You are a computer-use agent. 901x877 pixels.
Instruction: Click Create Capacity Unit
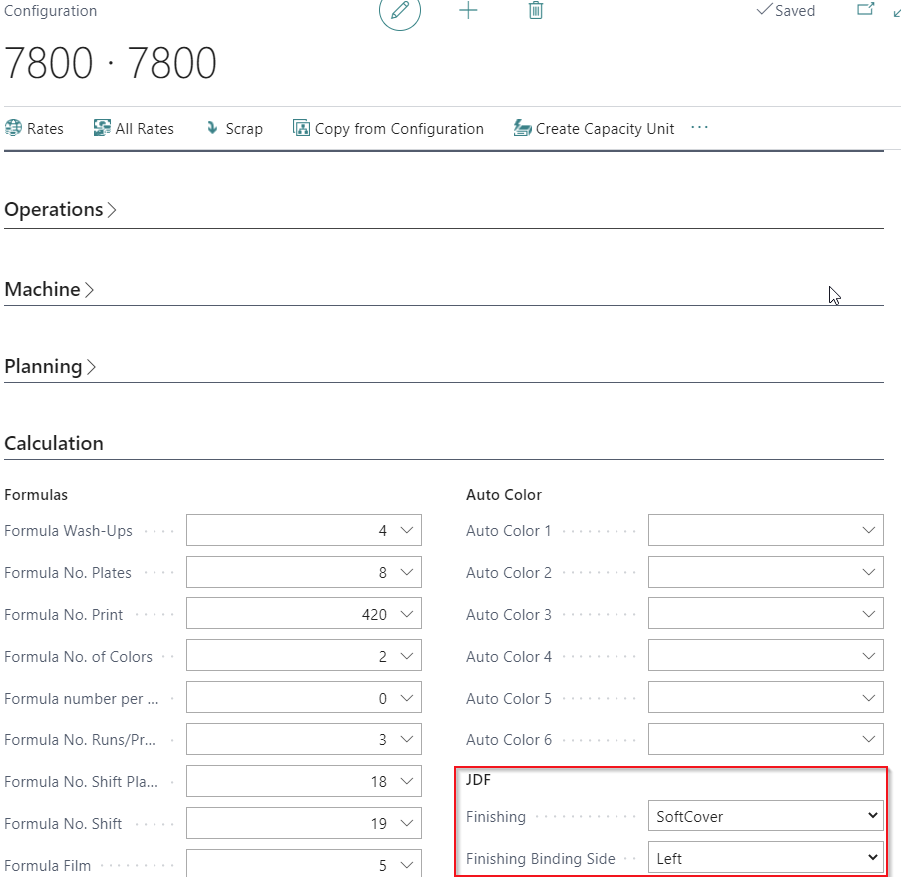pos(594,128)
